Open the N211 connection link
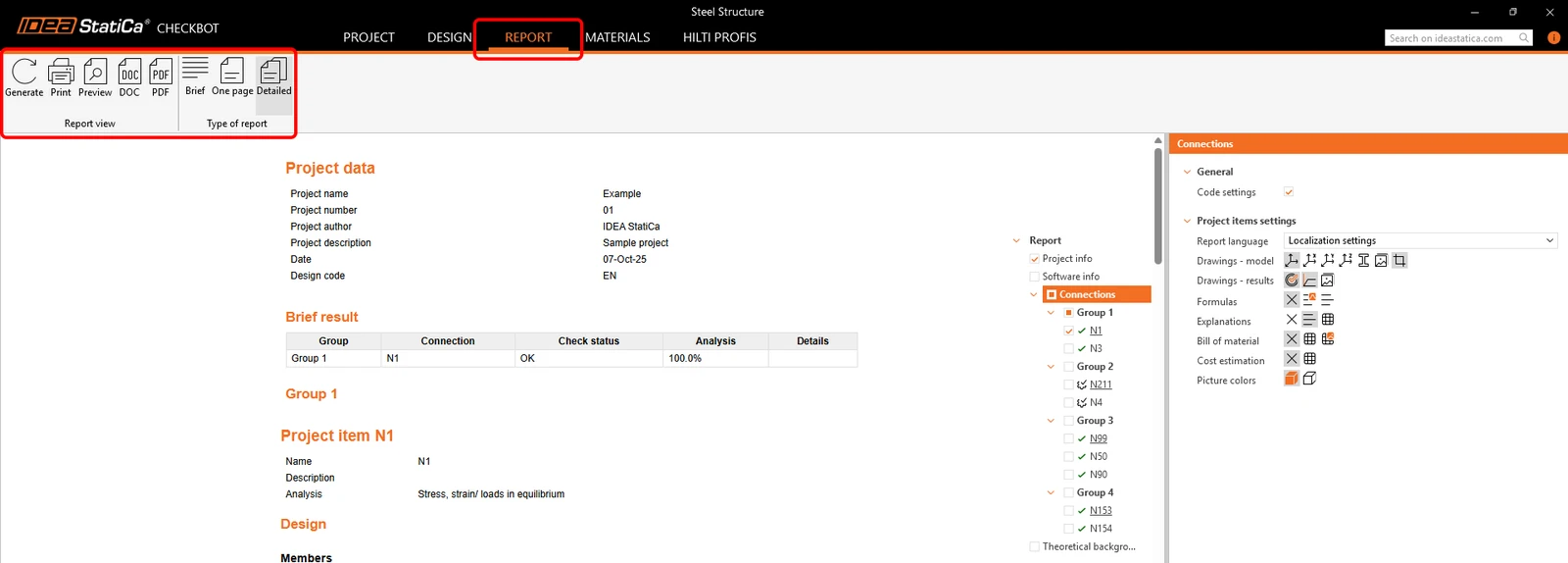The image size is (1568, 563). [x=1101, y=384]
